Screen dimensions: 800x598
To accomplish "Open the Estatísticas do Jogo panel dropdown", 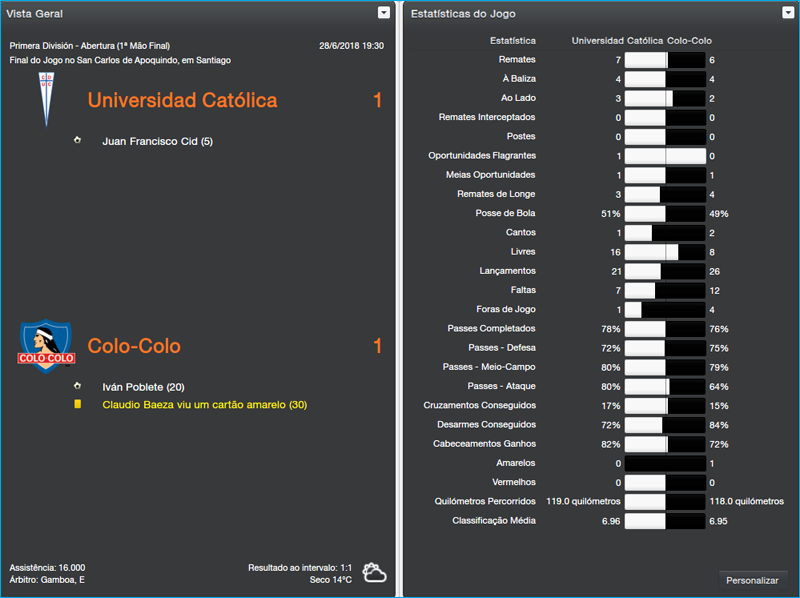I will pos(789,13).
